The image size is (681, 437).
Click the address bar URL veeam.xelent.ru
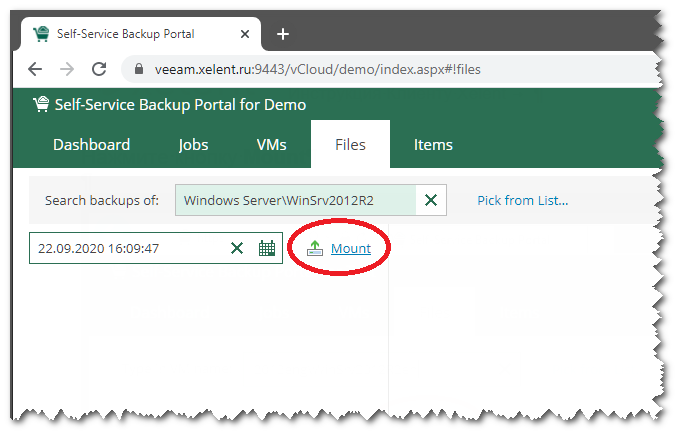tap(318, 69)
